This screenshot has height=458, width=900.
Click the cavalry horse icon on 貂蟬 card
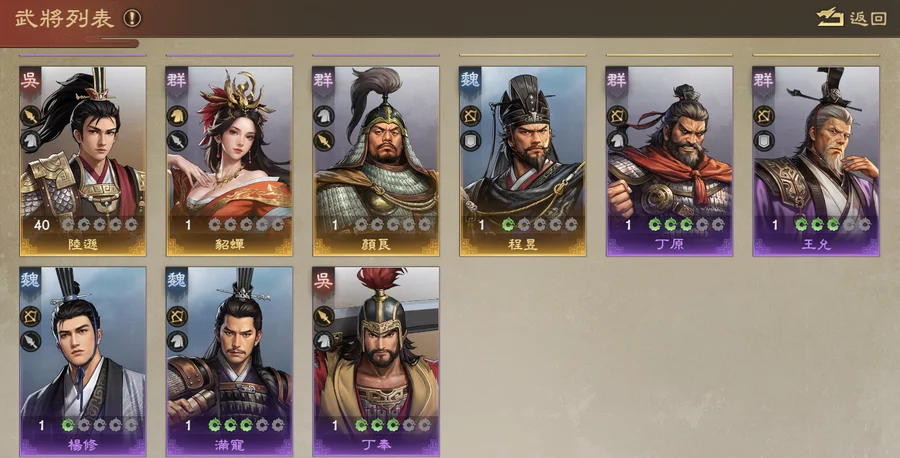[177, 116]
